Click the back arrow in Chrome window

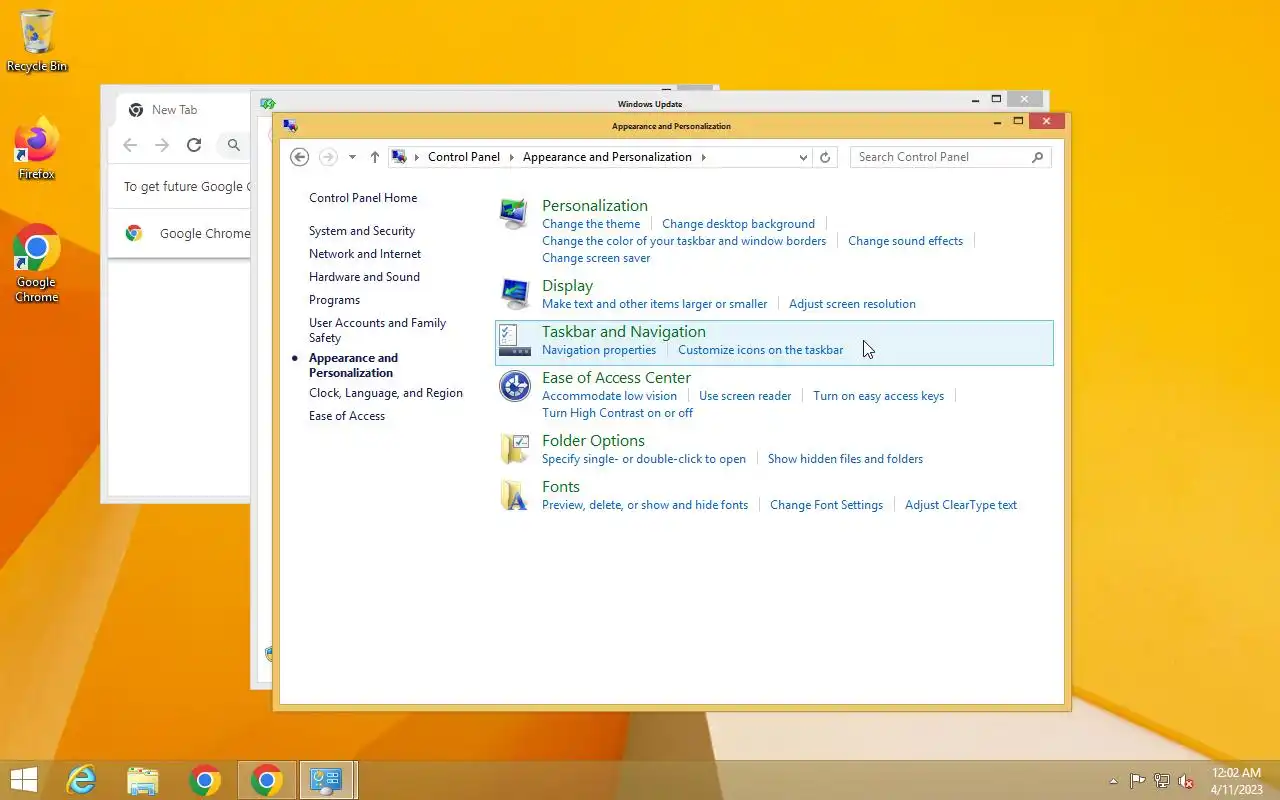130,145
